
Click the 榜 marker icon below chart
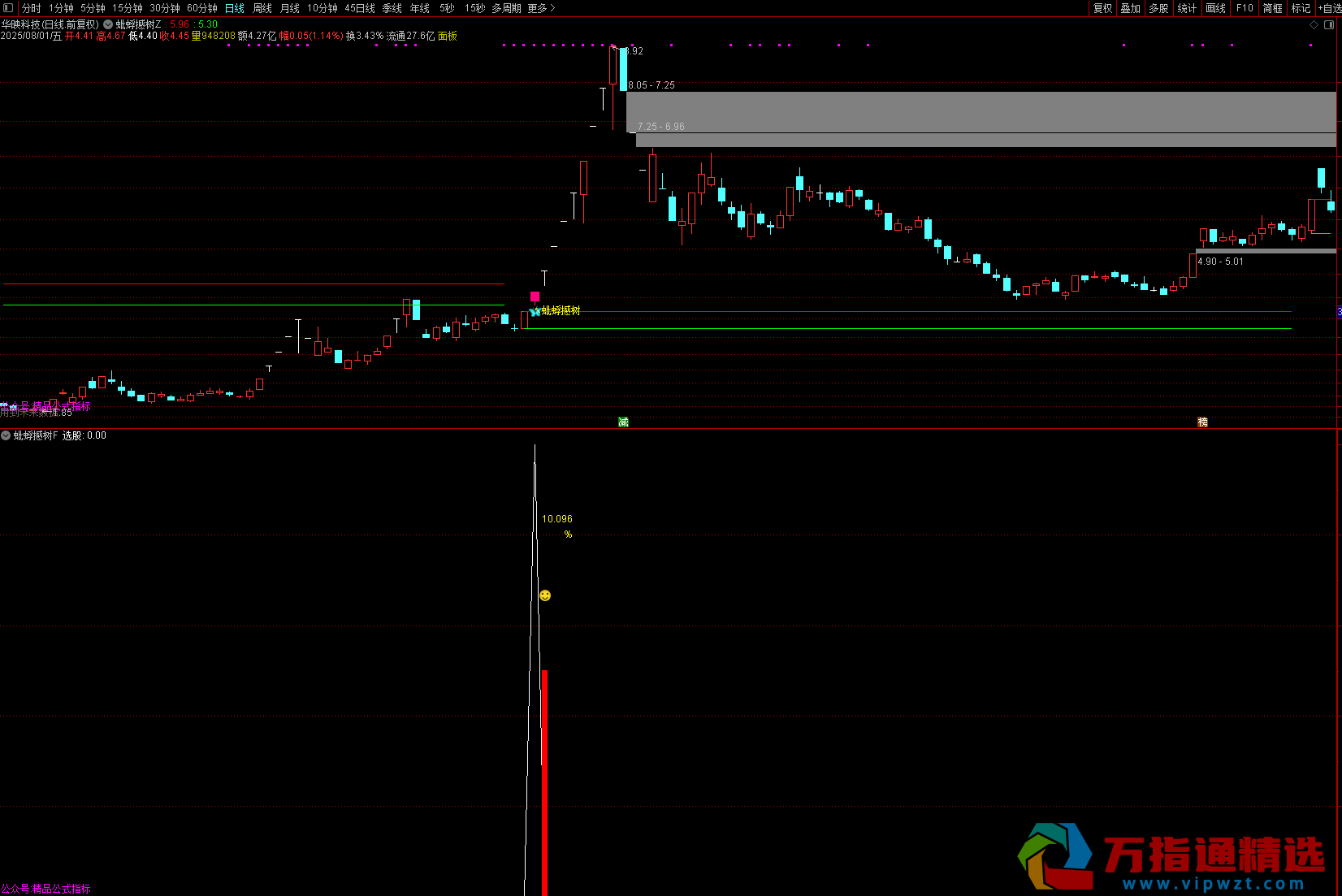(x=1202, y=422)
